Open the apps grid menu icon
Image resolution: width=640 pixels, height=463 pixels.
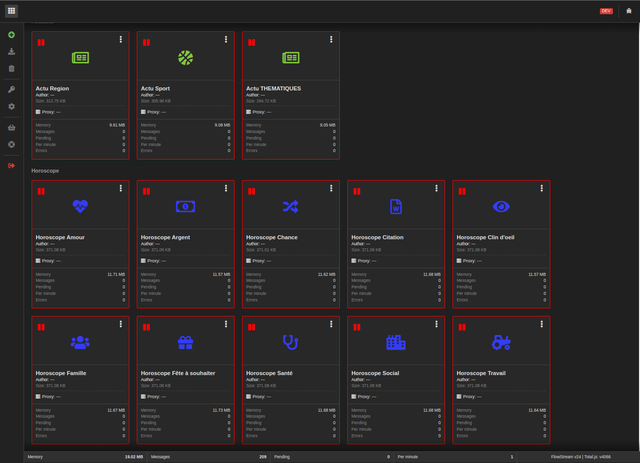[11, 11]
